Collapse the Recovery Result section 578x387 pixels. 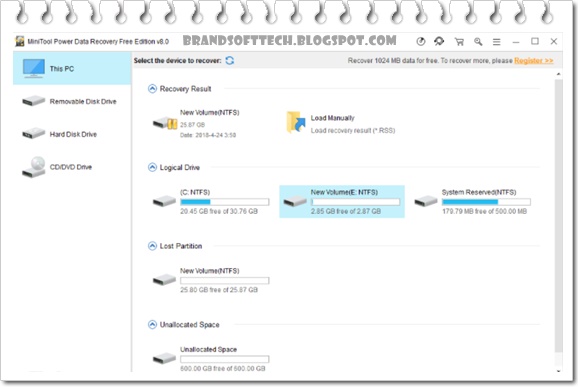(152, 89)
